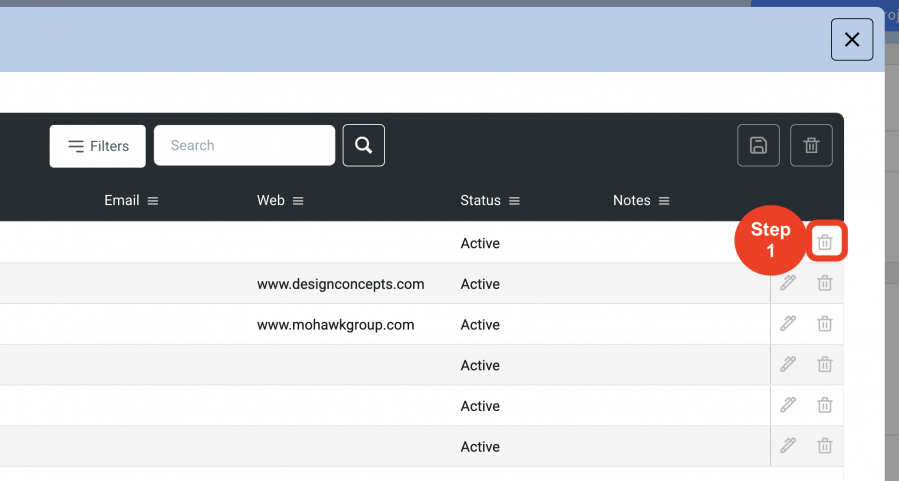The image size is (899, 481).
Task: Delete the row above designconcepts.com
Action: pyautogui.click(x=825, y=242)
